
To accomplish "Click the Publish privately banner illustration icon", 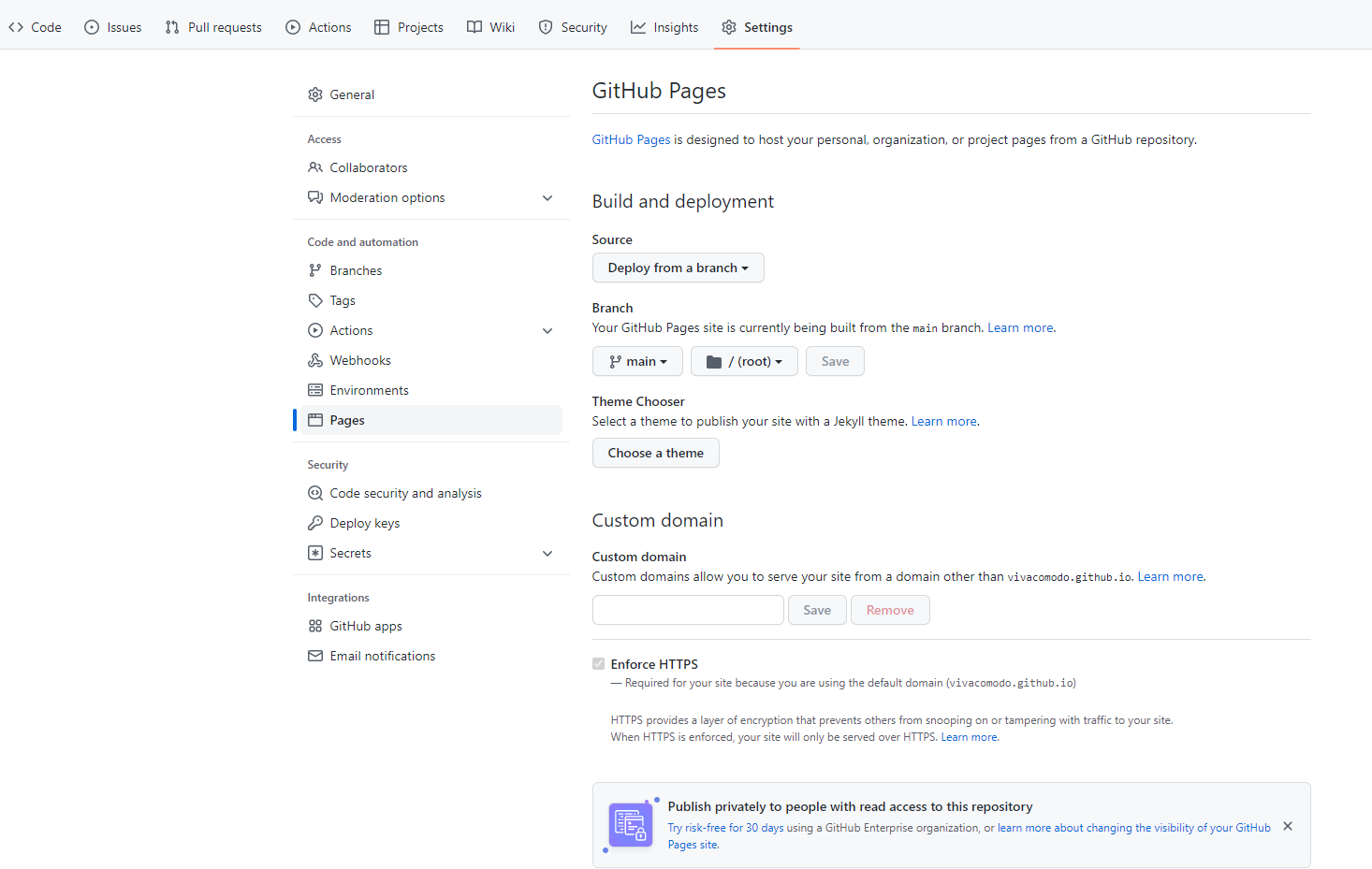I will [631, 825].
